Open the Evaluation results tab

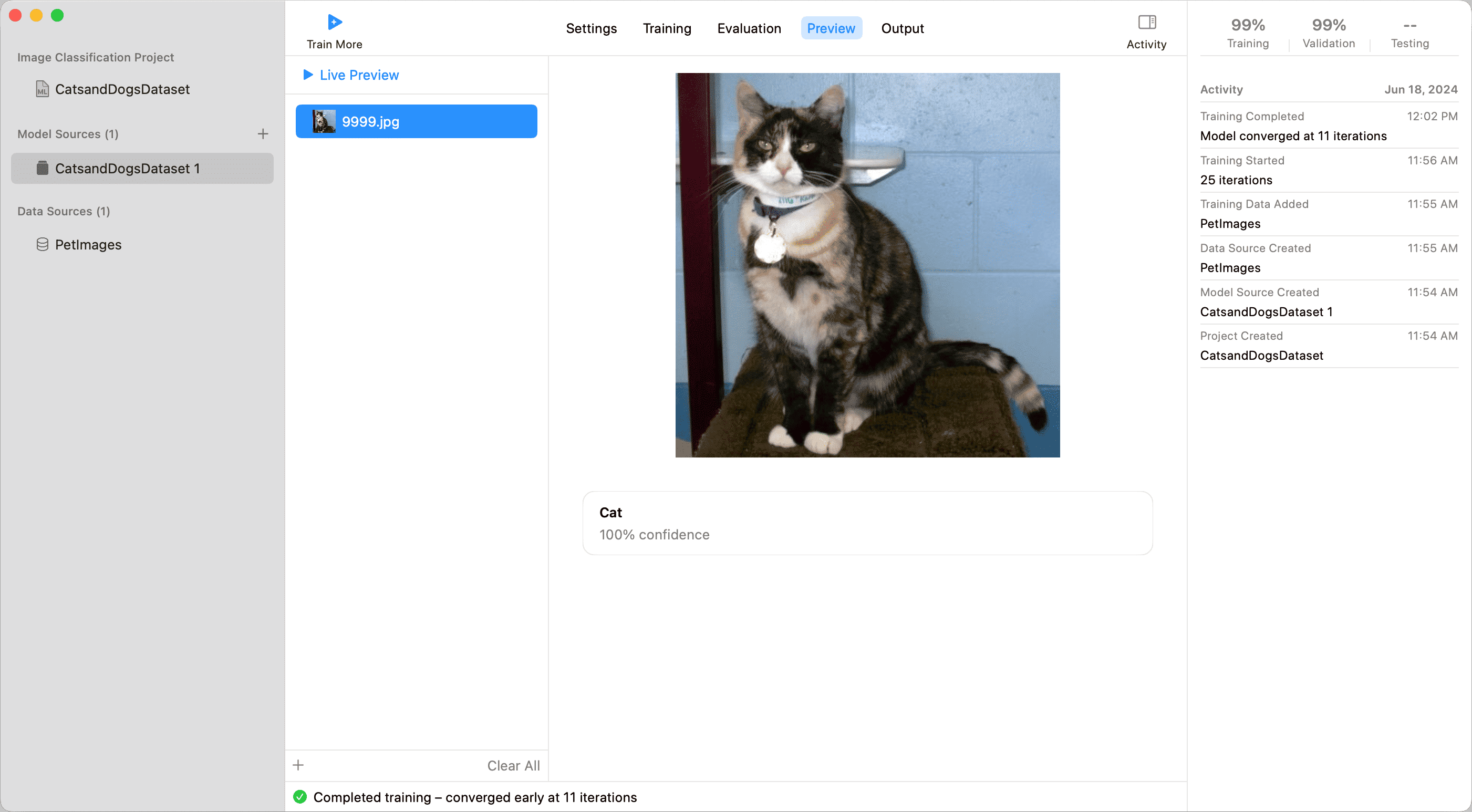749,28
